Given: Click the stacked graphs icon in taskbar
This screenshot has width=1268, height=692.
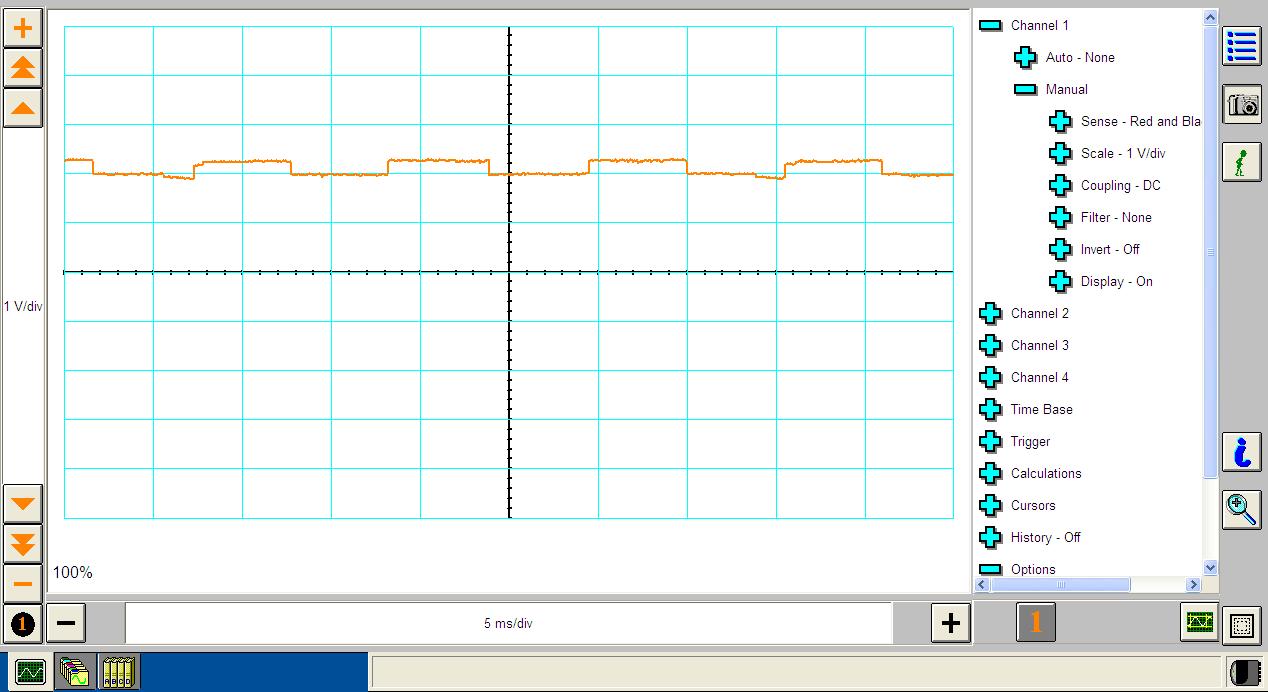Looking at the screenshot, I should 75,672.
